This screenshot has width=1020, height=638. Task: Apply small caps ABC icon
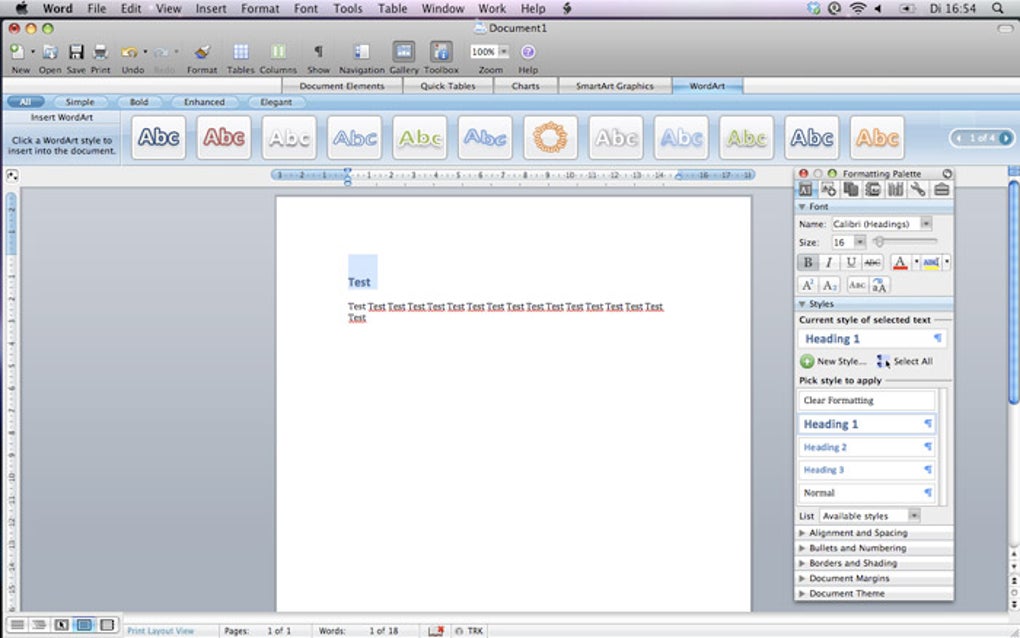[857, 286]
